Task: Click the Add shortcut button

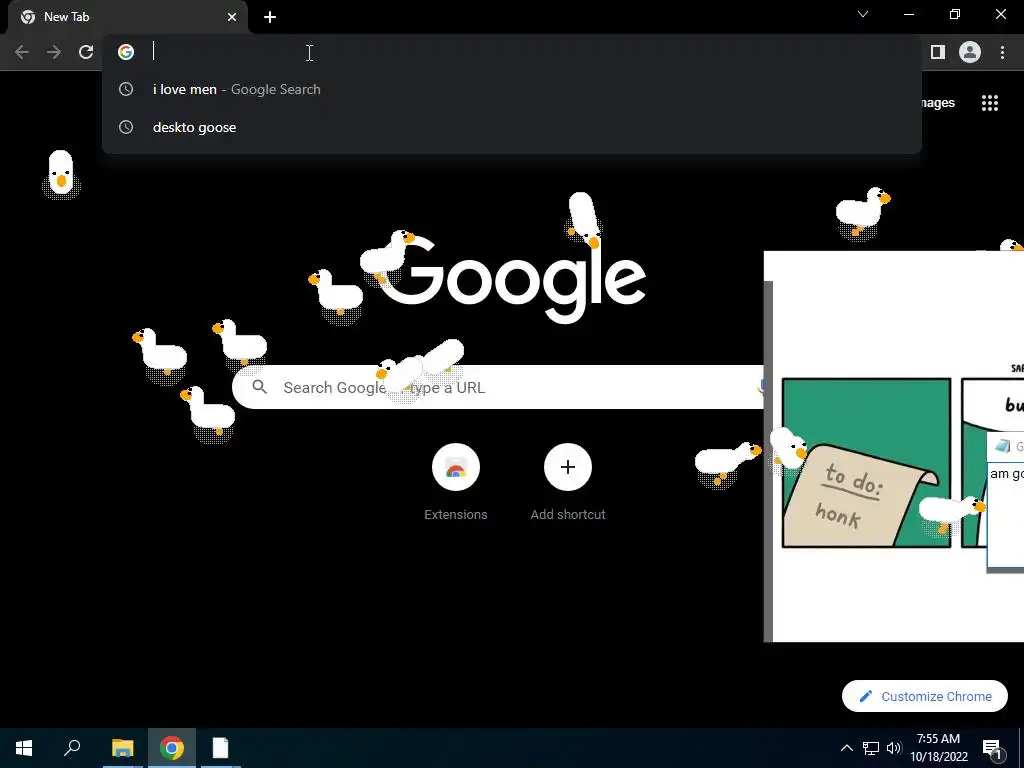Action: point(568,481)
